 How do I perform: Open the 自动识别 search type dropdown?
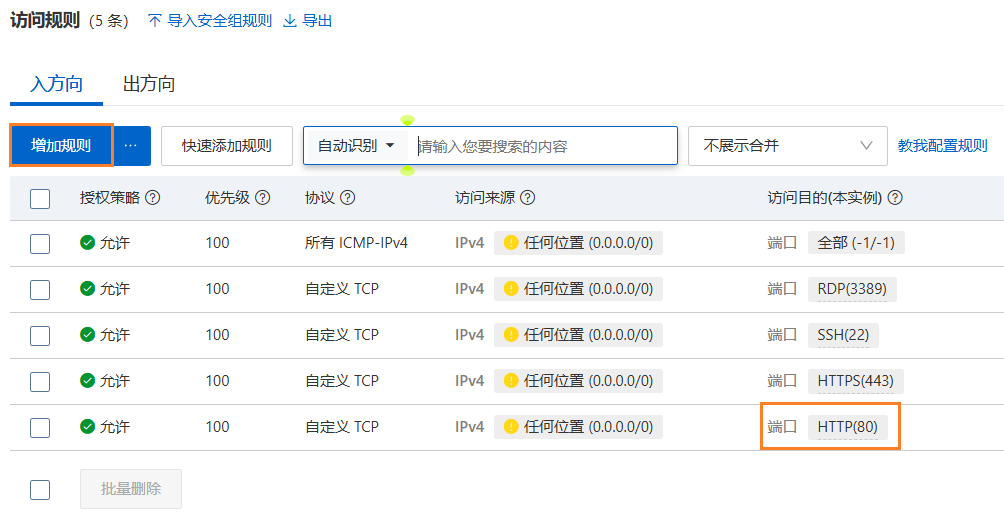click(356, 146)
